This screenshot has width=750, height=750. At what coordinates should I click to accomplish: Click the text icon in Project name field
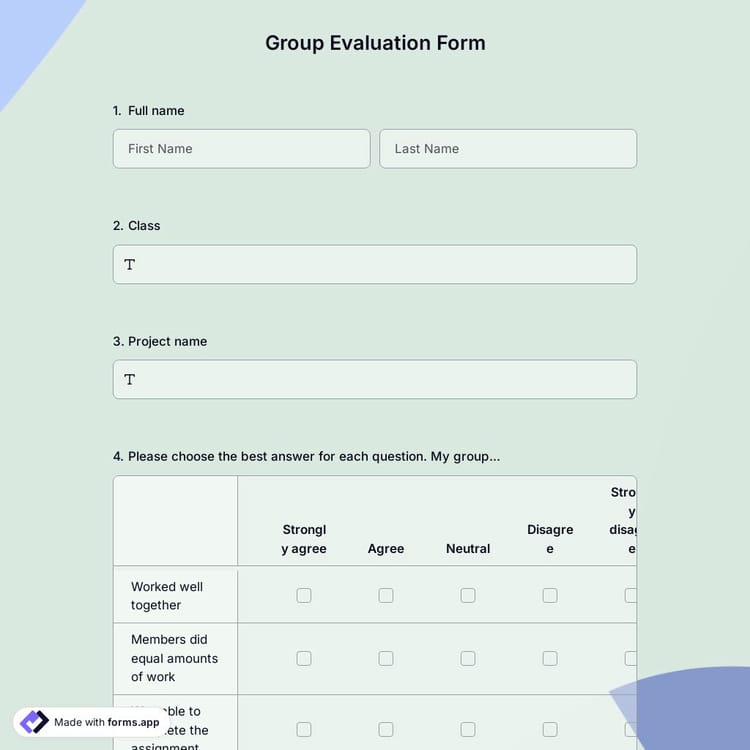coord(129,380)
